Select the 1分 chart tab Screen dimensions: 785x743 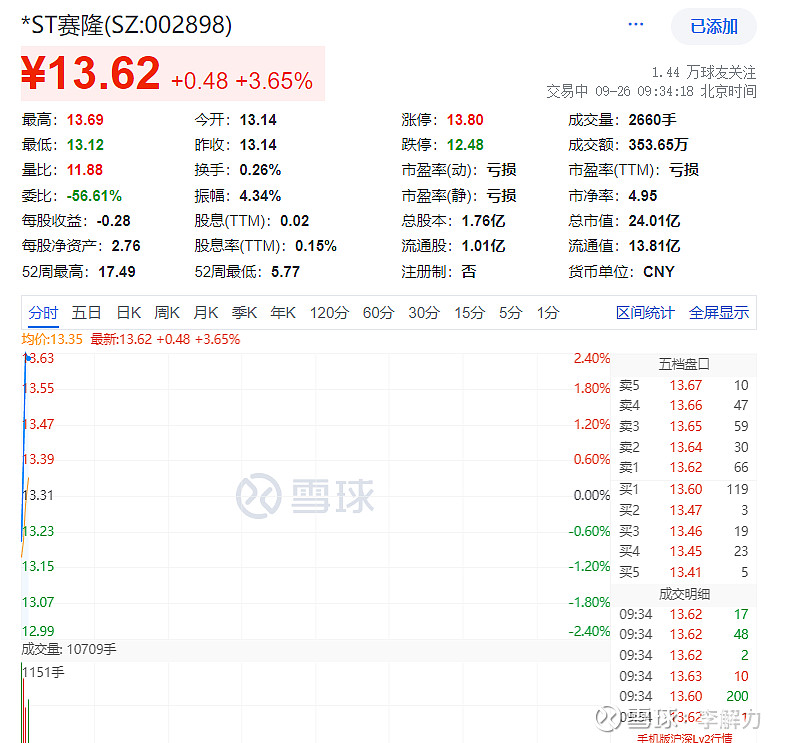pos(548,313)
